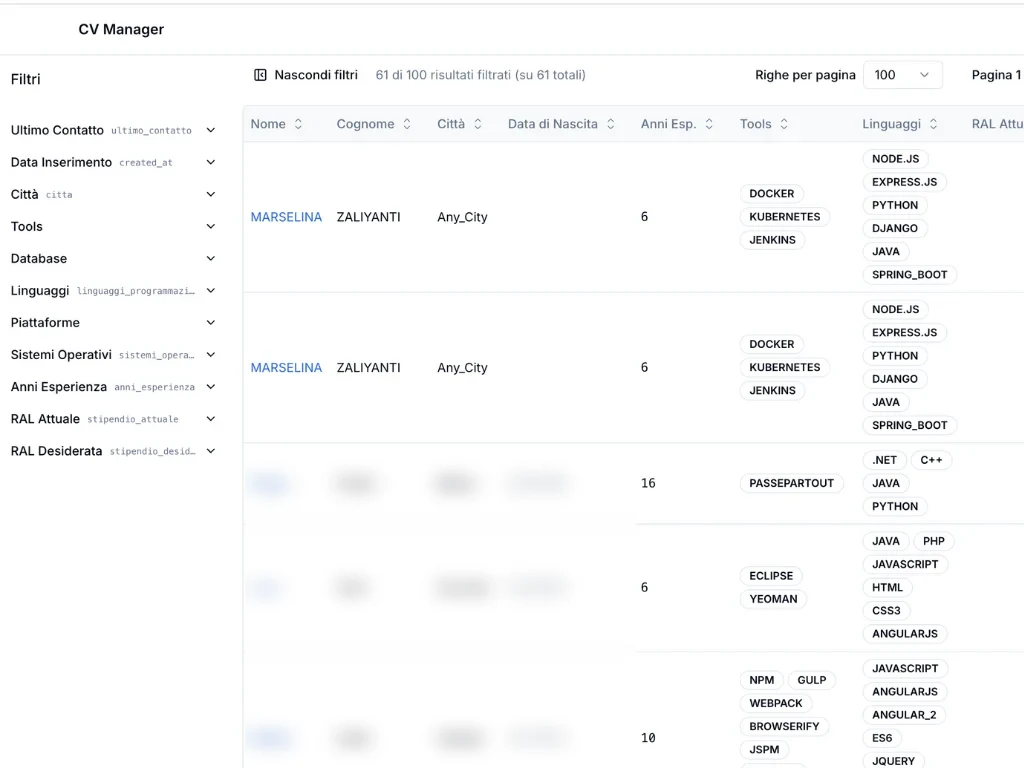Sort by Data di Nascita arrows
Image resolution: width=1024 pixels, height=768 pixels.
pos(611,124)
